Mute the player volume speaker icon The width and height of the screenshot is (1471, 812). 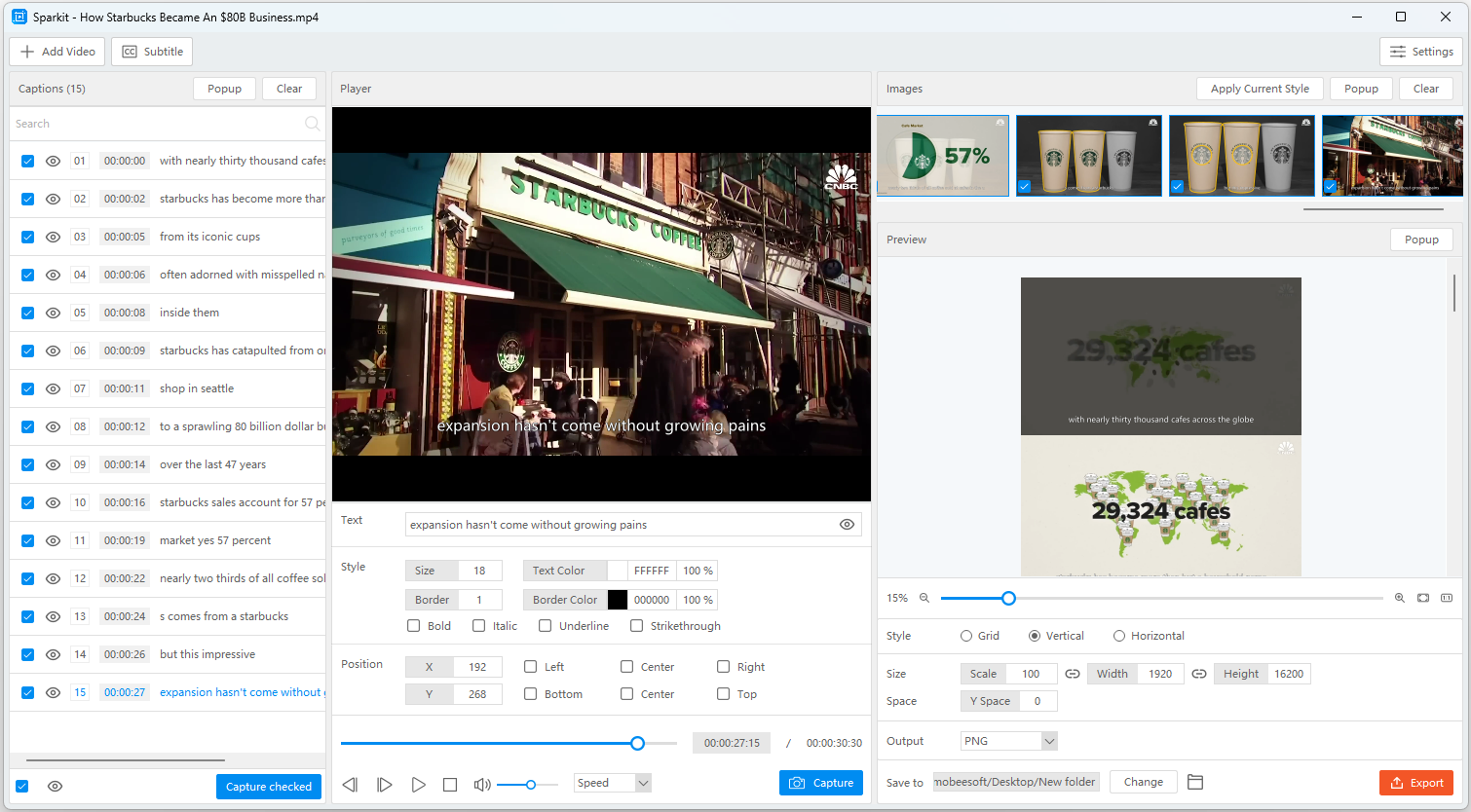point(482,784)
